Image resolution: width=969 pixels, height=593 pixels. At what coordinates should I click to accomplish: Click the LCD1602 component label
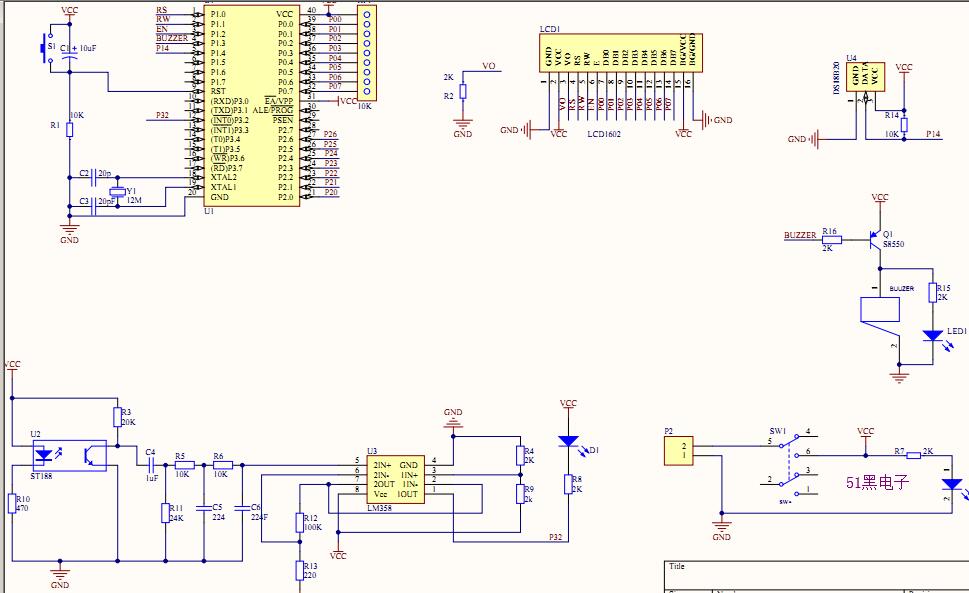click(604, 134)
